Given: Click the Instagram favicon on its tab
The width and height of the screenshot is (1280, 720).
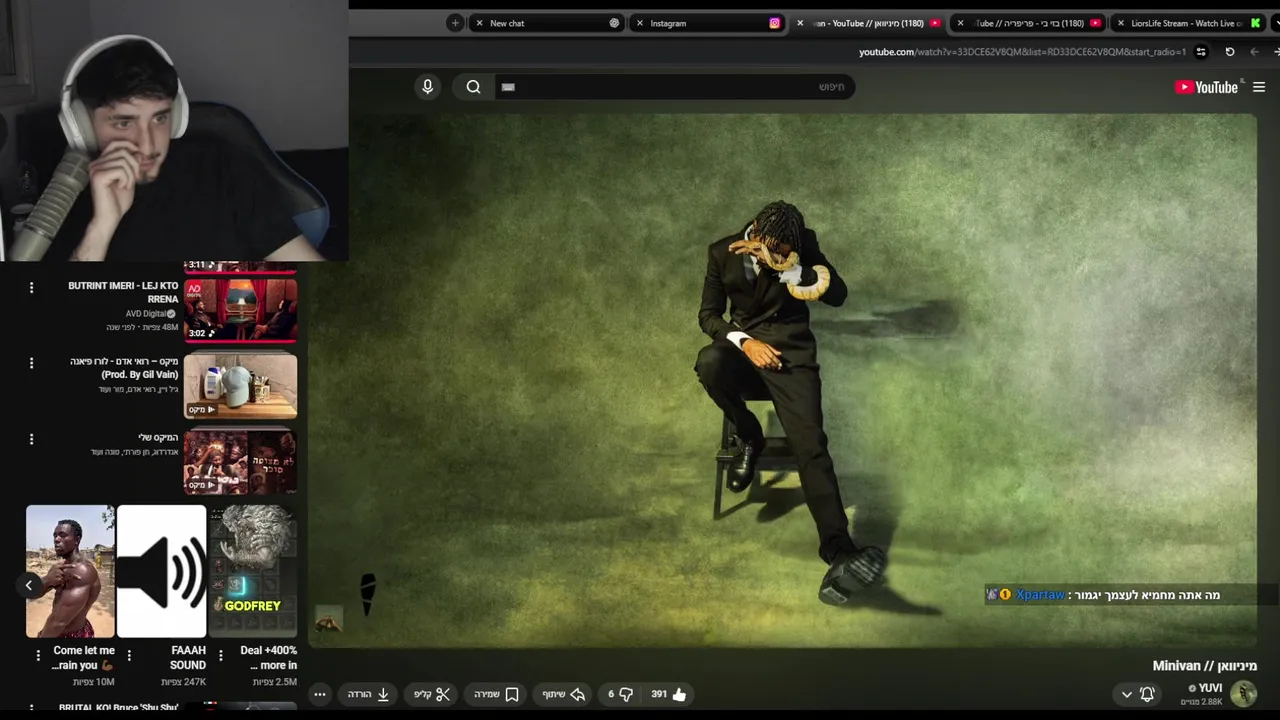Looking at the screenshot, I should point(775,23).
